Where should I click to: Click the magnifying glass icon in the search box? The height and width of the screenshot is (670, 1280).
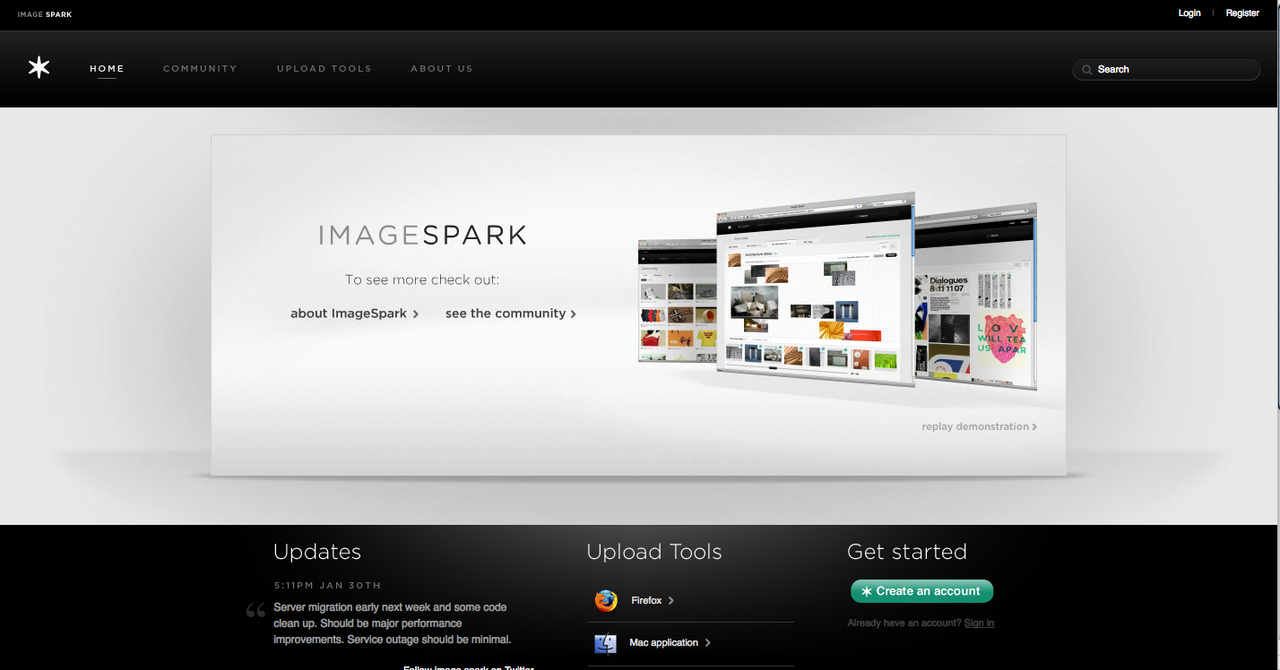coord(1086,69)
